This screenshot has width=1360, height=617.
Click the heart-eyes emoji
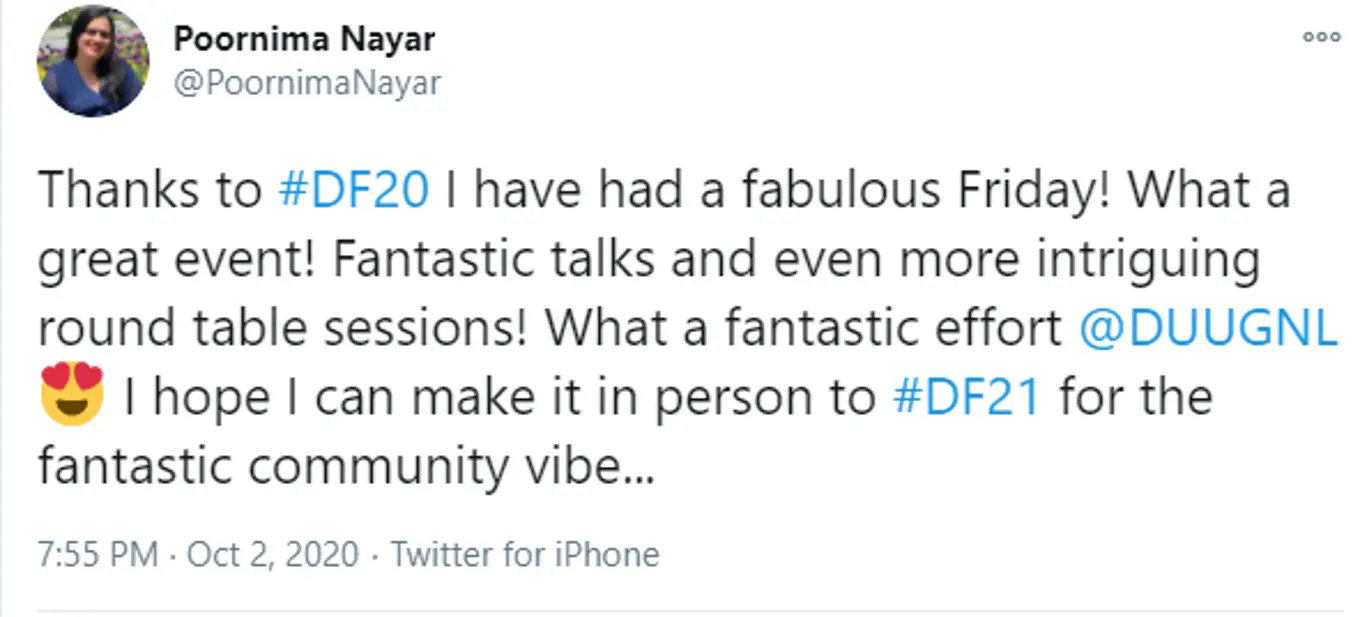(72, 393)
